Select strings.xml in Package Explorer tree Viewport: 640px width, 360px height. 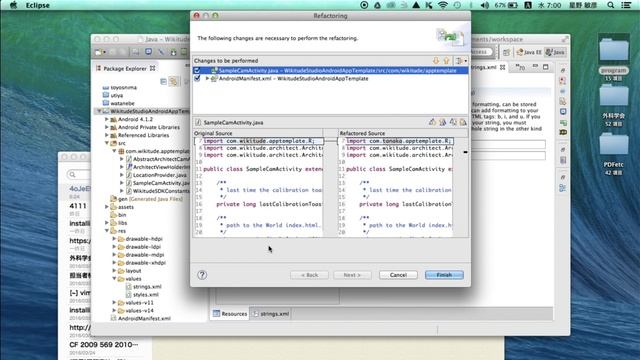pos(147,287)
